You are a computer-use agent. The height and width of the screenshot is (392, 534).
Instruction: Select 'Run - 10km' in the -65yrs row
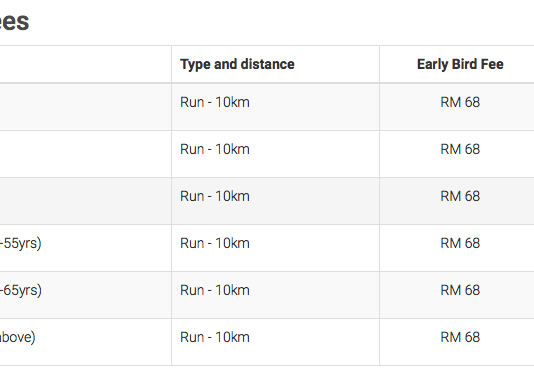[215, 290]
